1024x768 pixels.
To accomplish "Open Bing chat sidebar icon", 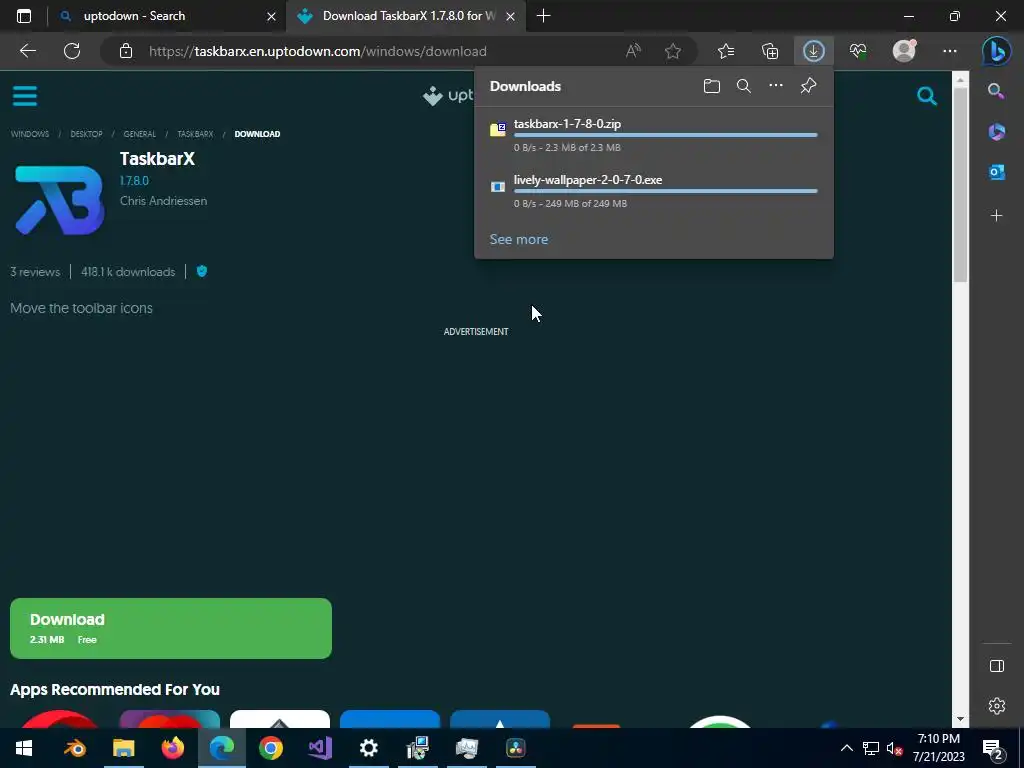I will click(x=997, y=51).
